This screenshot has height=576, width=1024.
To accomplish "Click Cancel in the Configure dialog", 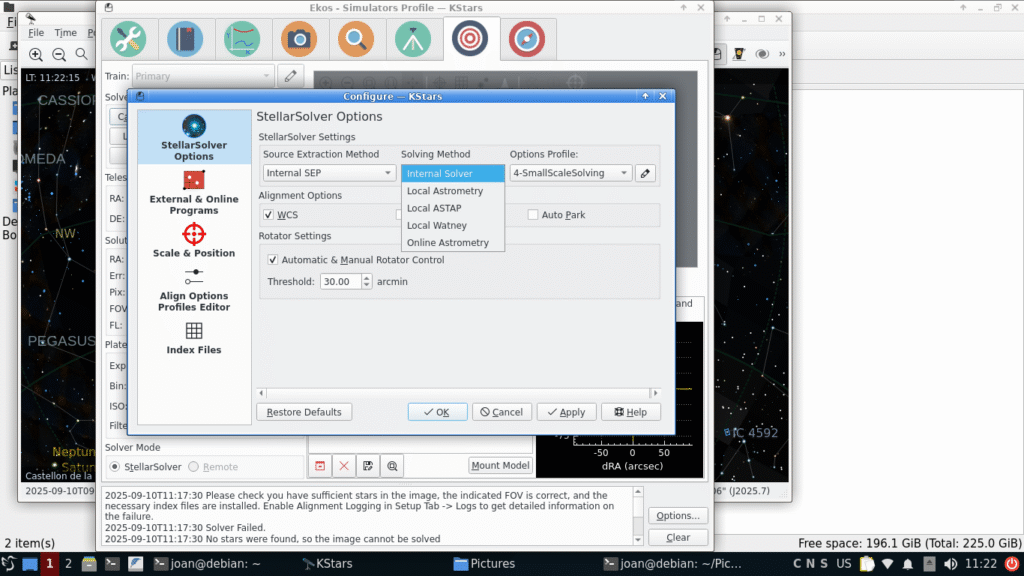I will point(502,412).
